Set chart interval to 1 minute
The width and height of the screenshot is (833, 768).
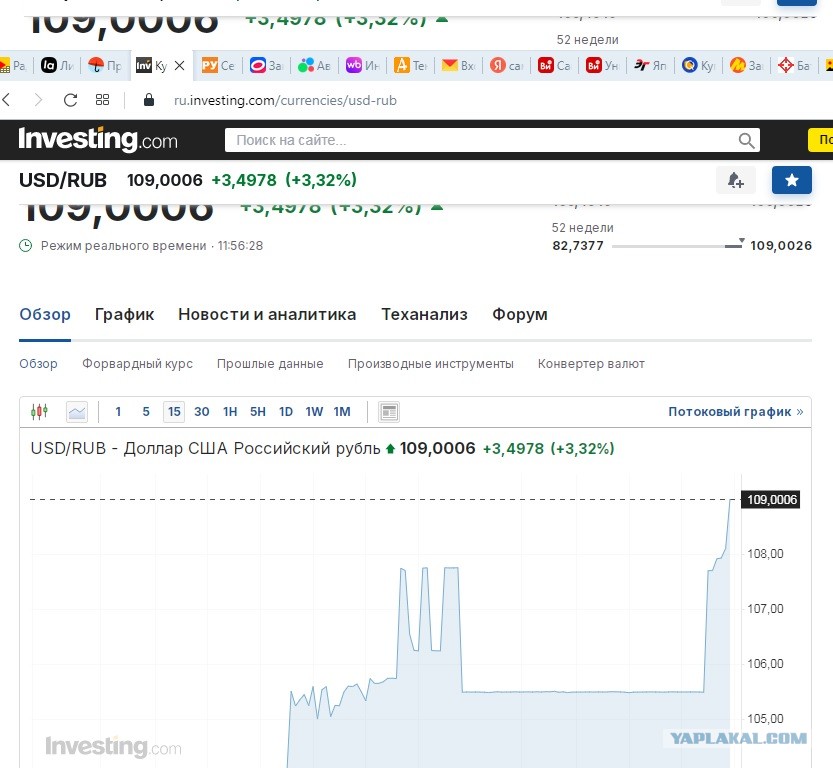click(118, 412)
